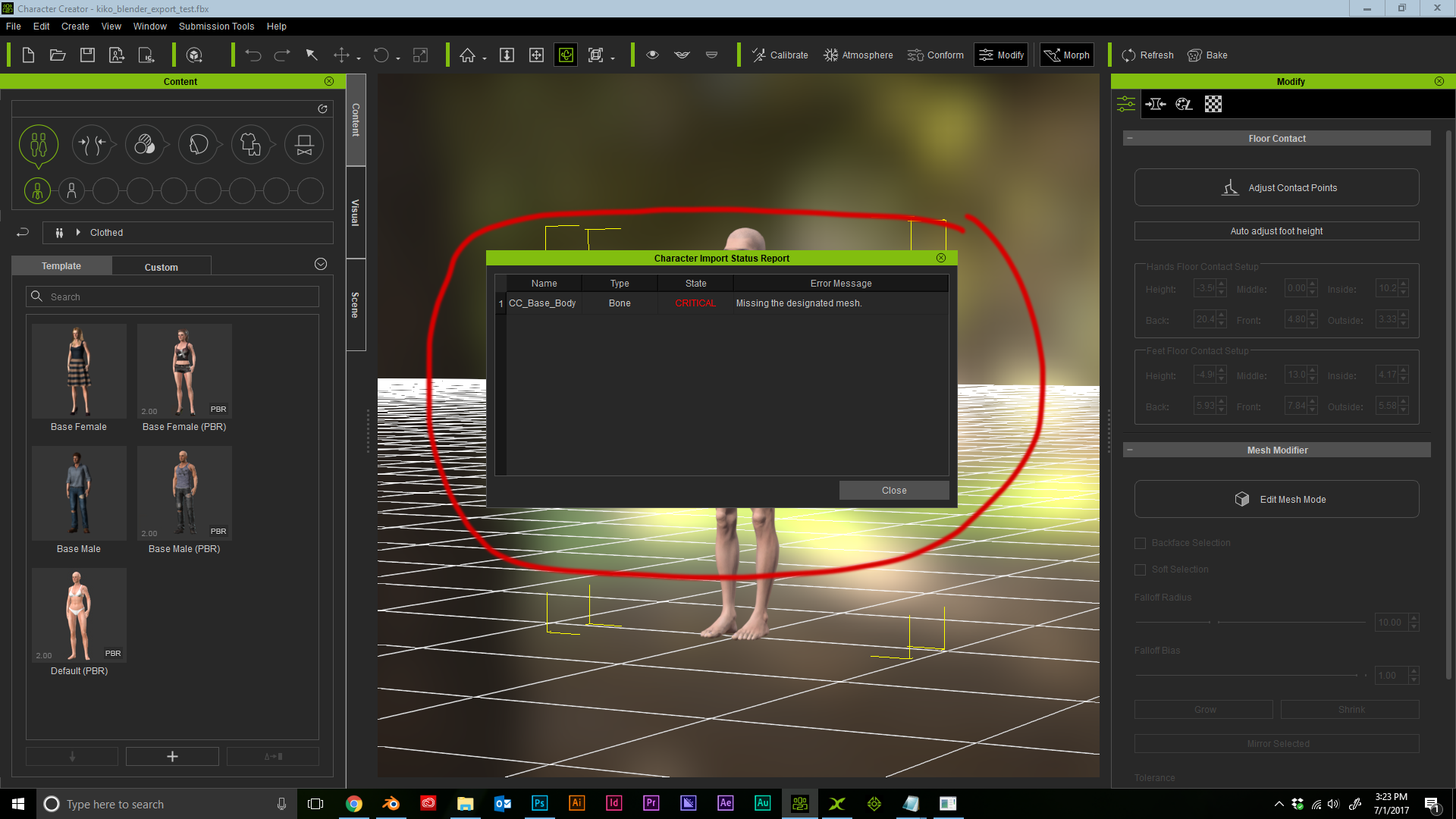This screenshot has width=1456, height=819.
Task: Select the Scale tool
Action: pos(420,55)
